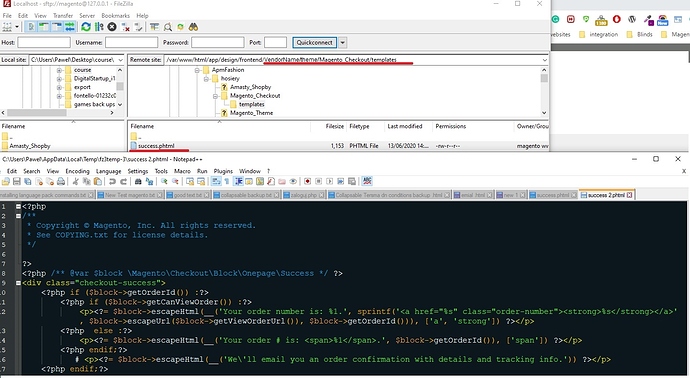Click FileZilla binoculars file search icon
690x378 pixels.
tap(193, 27)
